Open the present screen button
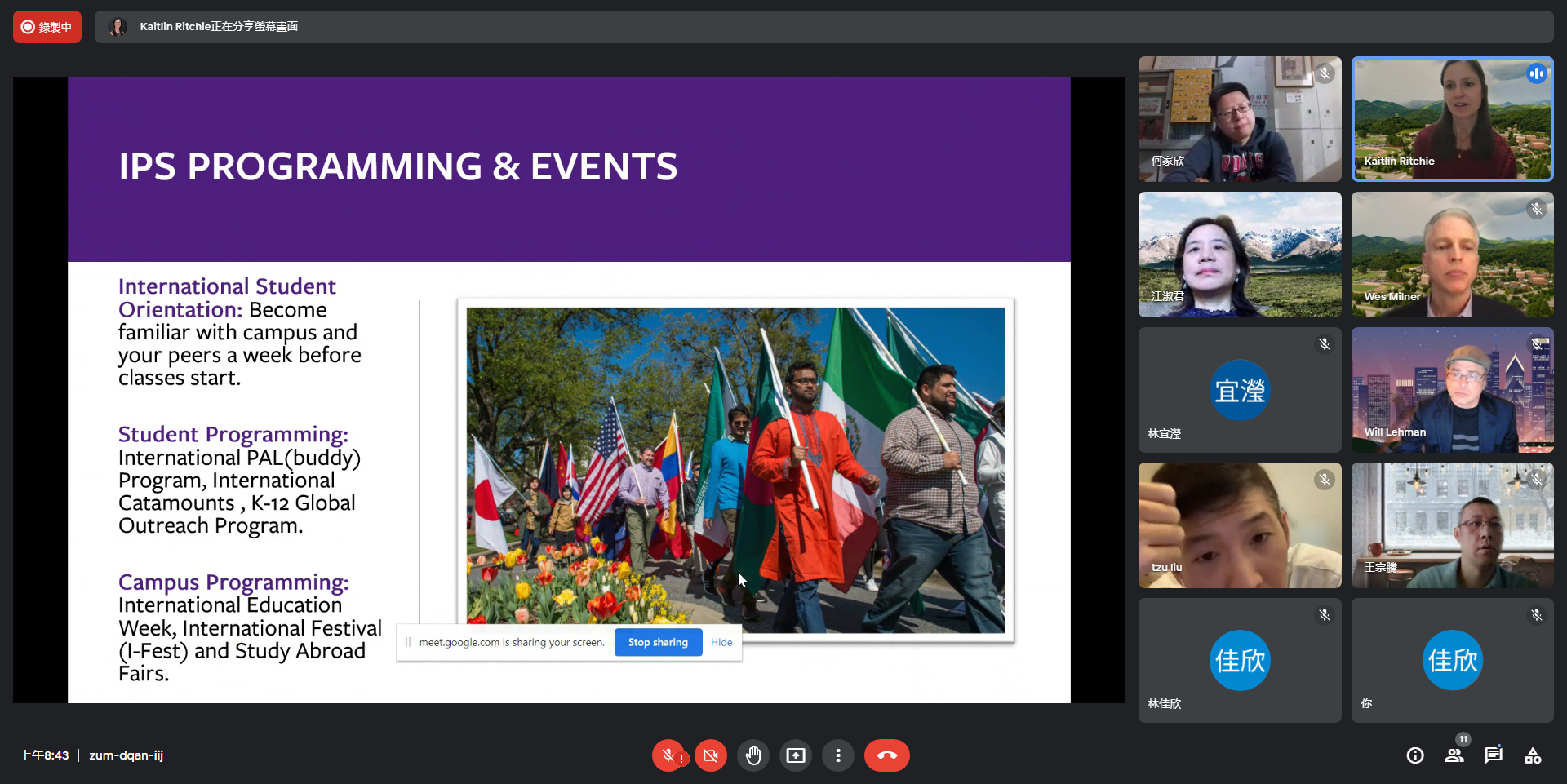 796,755
